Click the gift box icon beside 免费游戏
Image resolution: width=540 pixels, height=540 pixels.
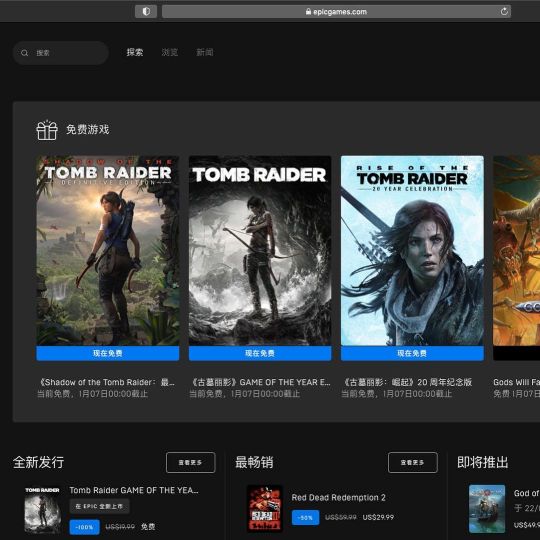(x=47, y=130)
